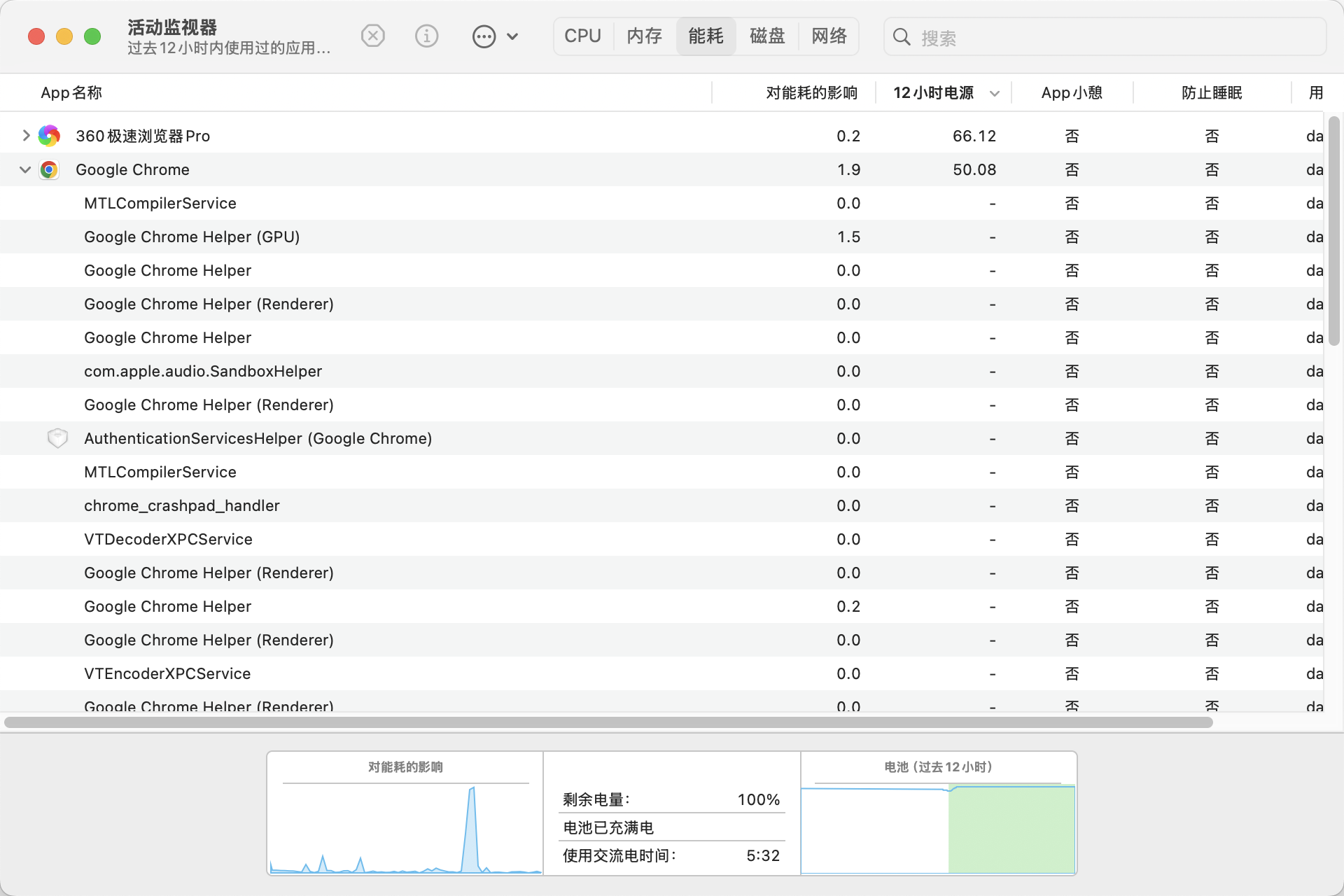This screenshot has height=896, width=1344.
Task: Sort by App名称 column header
Action: click(356, 92)
